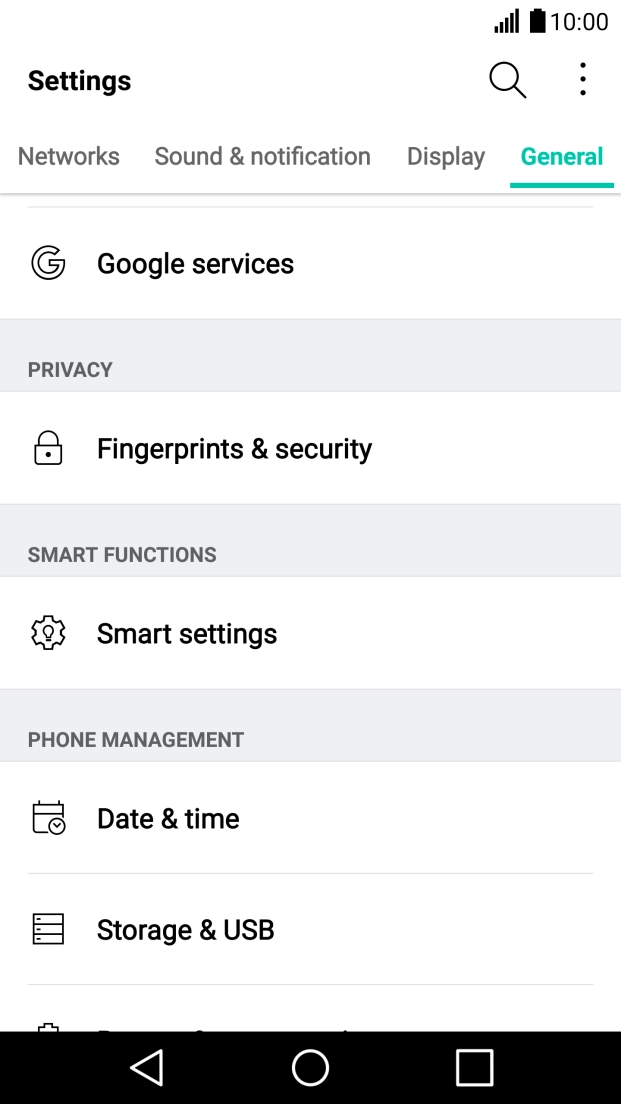Select the Display tab
The width and height of the screenshot is (621, 1104).
(x=445, y=156)
